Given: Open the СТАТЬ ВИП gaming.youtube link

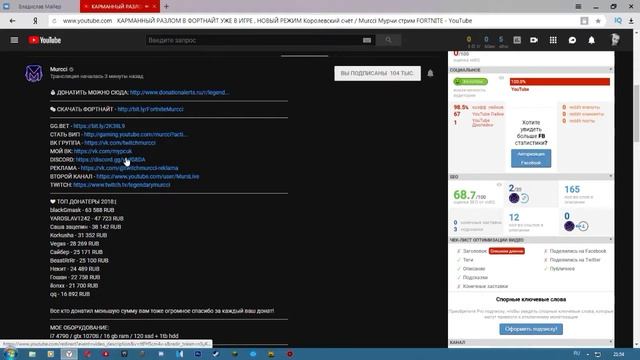Looking at the screenshot, I should click(x=136, y=134).
